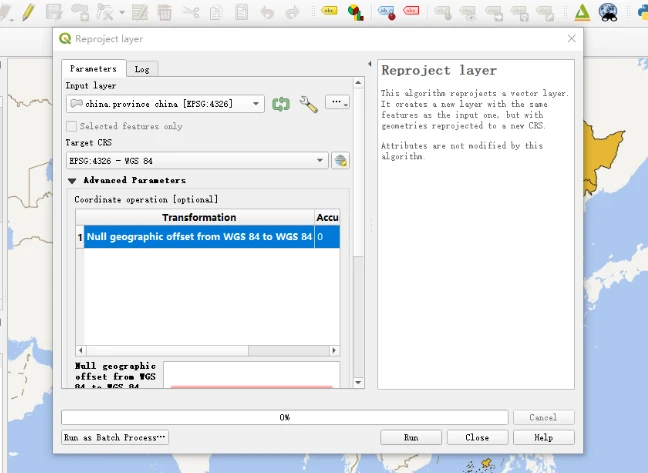This screenshot has height=473, width=648.
Task: Click the Rotate Label toolbar icon
Action: [519, 12]
